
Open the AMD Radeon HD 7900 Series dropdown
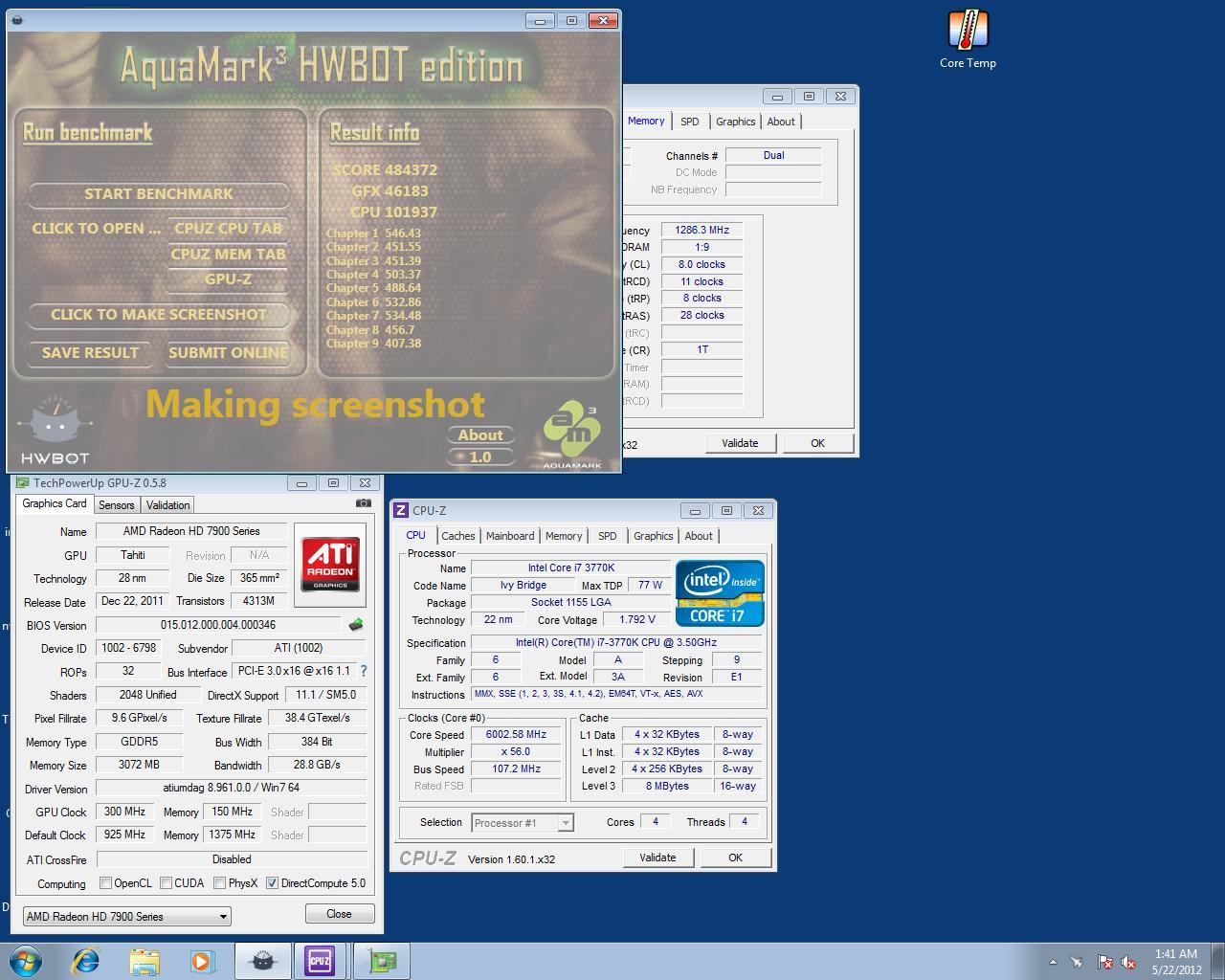tap(126, 916)
